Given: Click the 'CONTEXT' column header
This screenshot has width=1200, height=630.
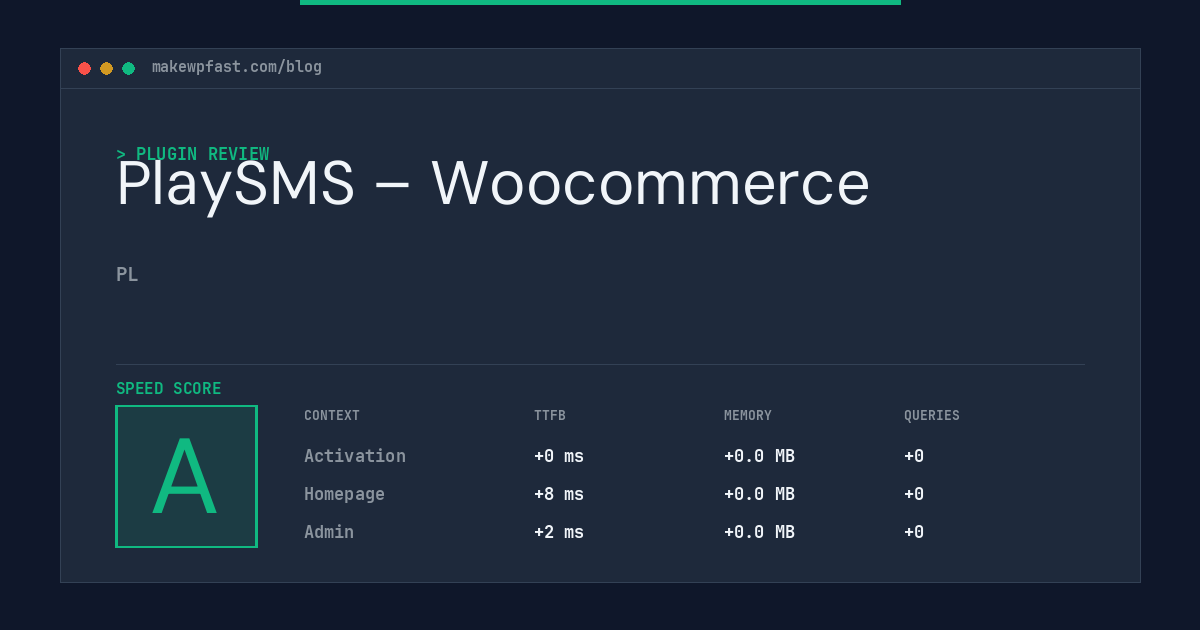Looking at the screenshot, I should 332,416.
